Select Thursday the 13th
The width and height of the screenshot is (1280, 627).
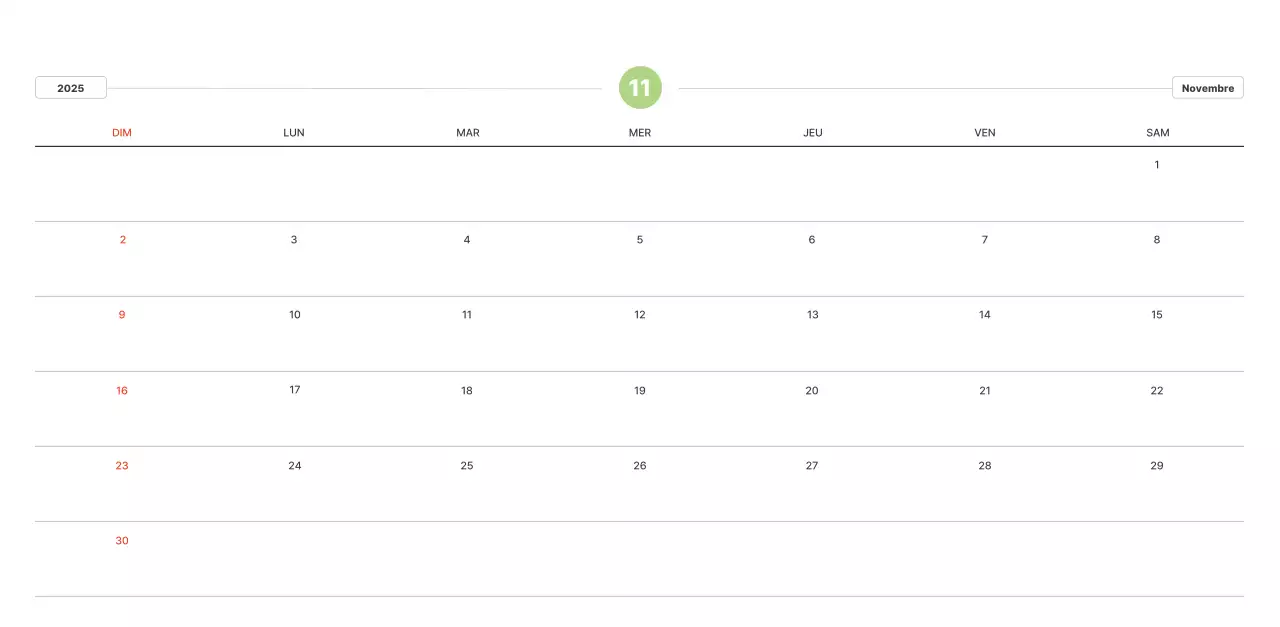[x=812, y=315]
